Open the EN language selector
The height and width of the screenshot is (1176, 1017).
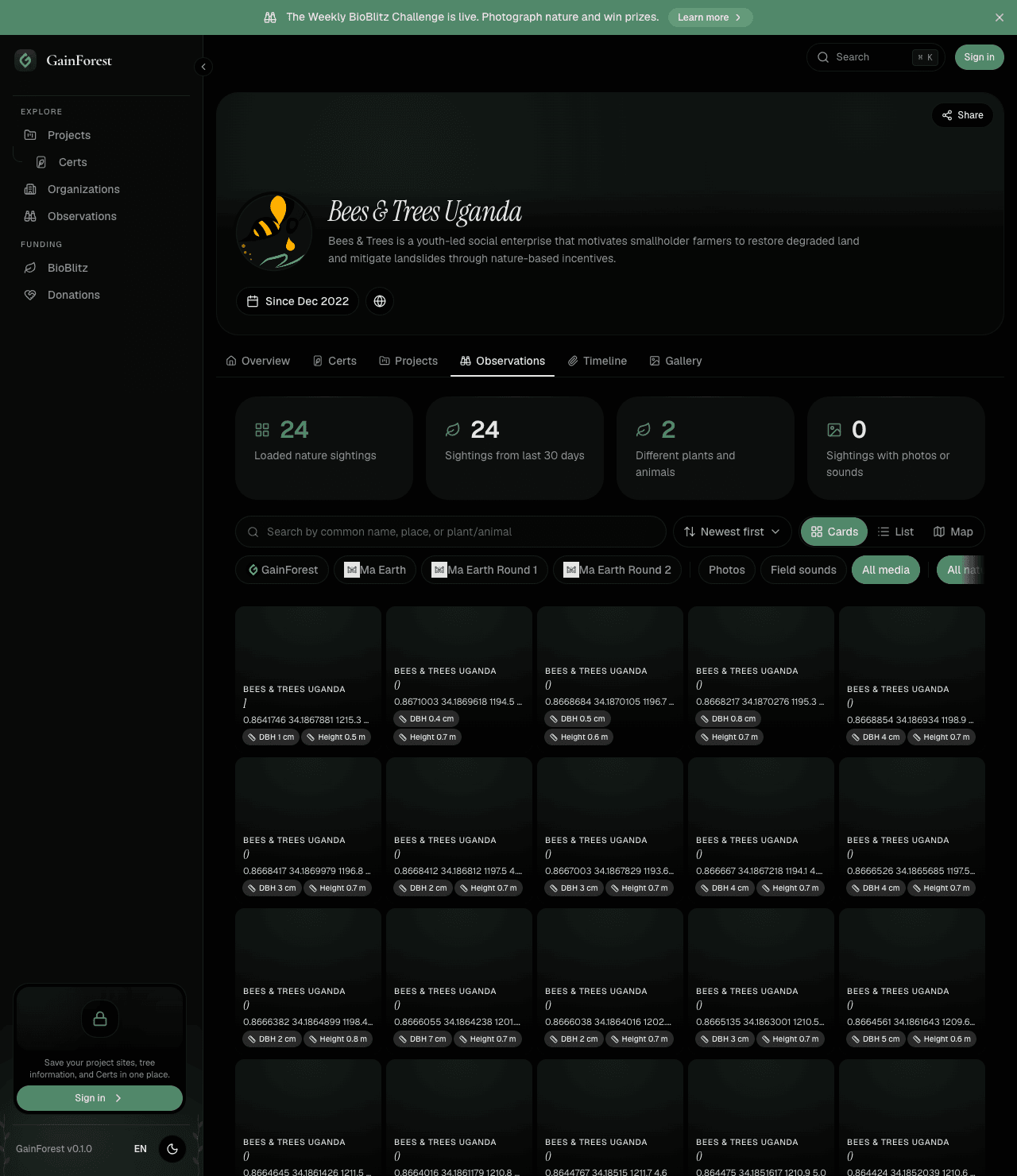(x=141, y=1149)
